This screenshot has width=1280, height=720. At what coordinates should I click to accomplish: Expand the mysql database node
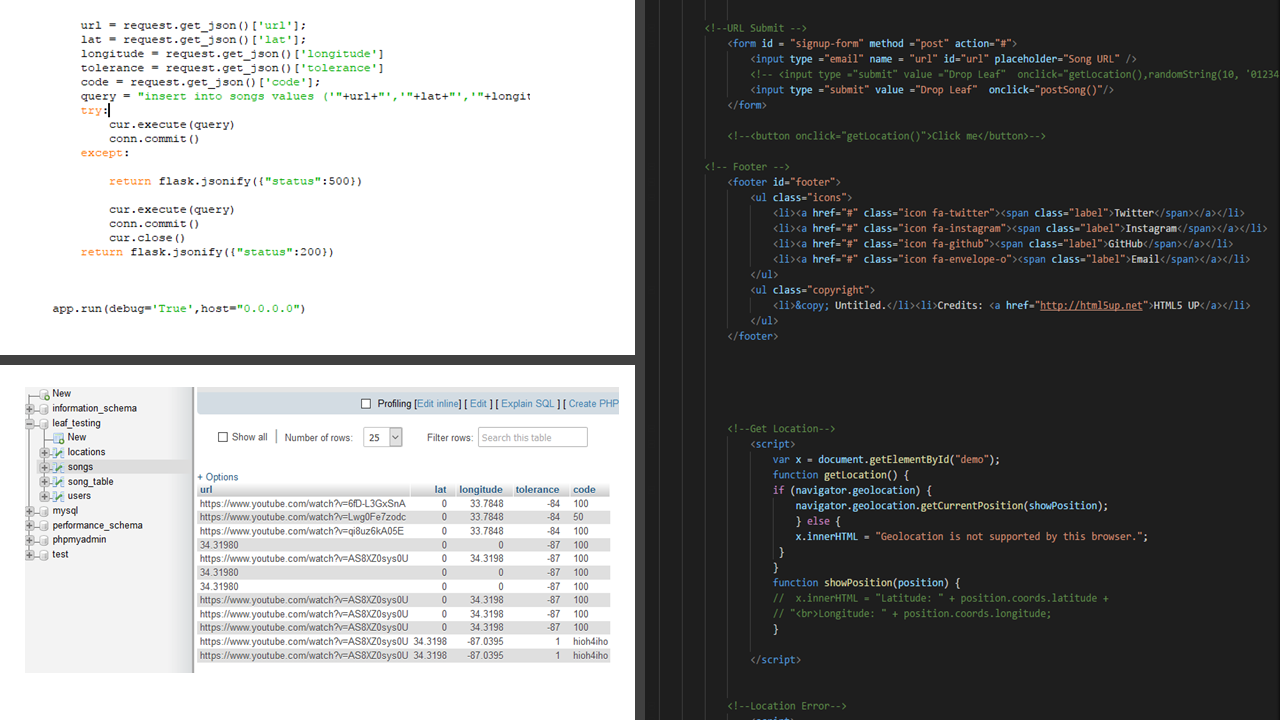pos(30,511)
